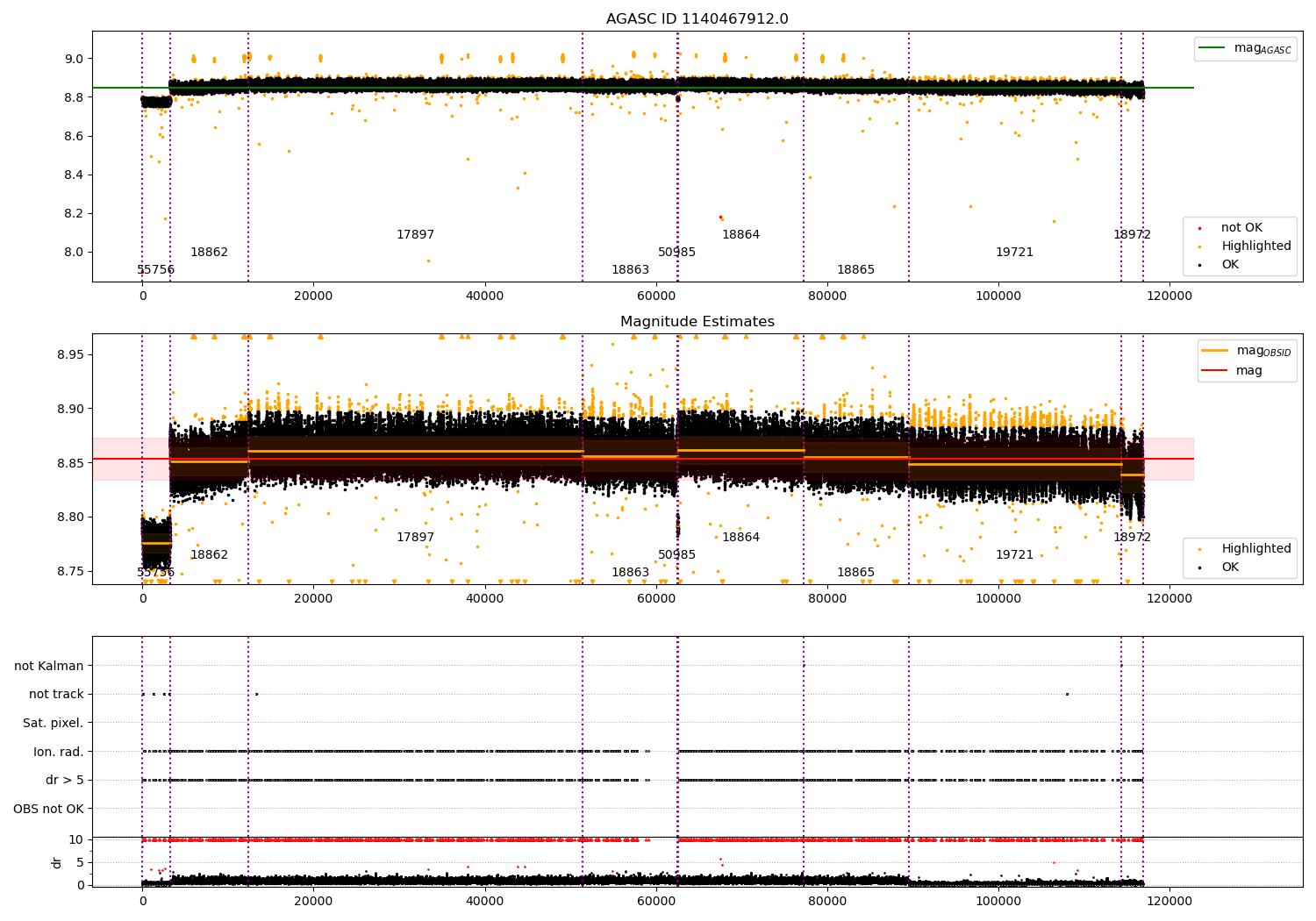
Task: Click obsid label 18972 in AGASC ID plot
Action: [x=1132, y=235]
